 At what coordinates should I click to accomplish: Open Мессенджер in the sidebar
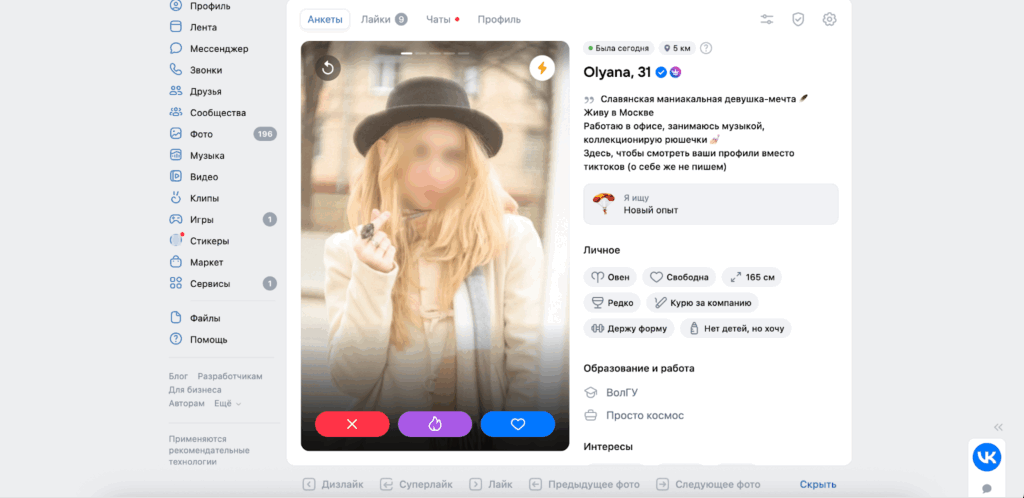click(218, 49)
